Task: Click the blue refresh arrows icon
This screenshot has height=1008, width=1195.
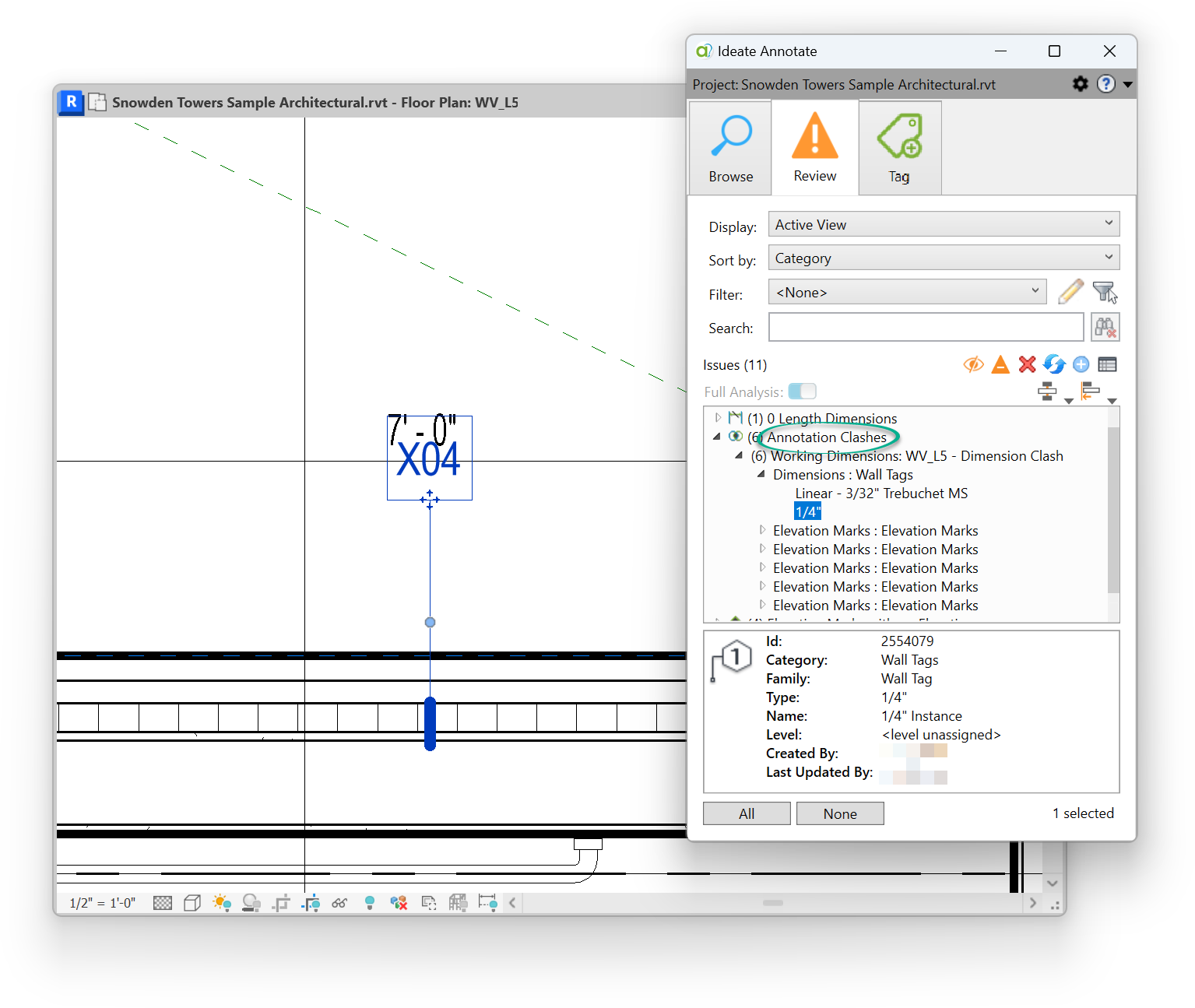Action: coord(1054,364)
